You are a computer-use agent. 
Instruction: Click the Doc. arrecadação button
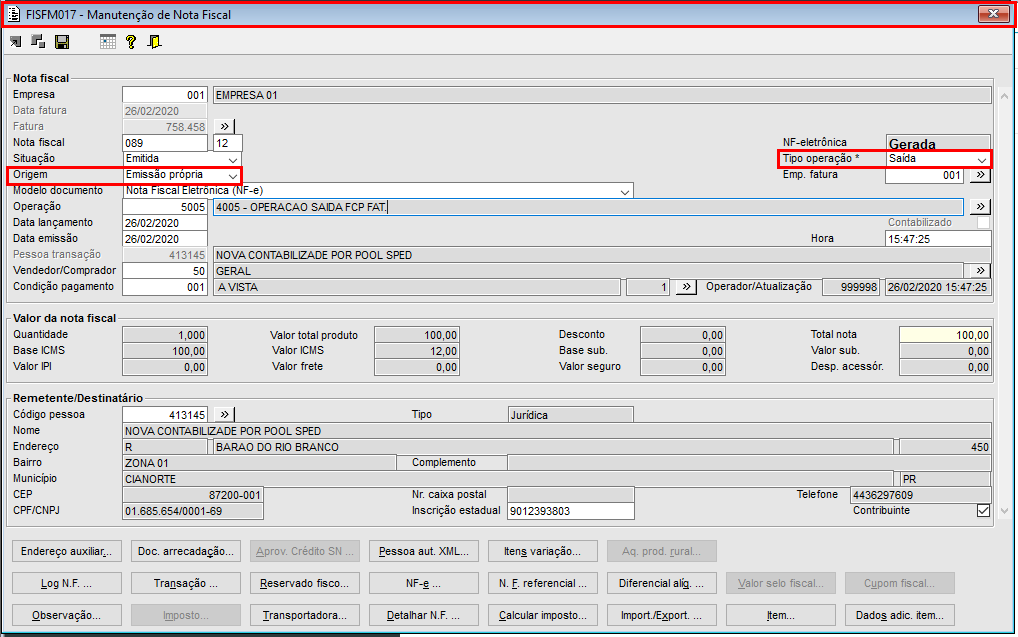click(186, 551)
